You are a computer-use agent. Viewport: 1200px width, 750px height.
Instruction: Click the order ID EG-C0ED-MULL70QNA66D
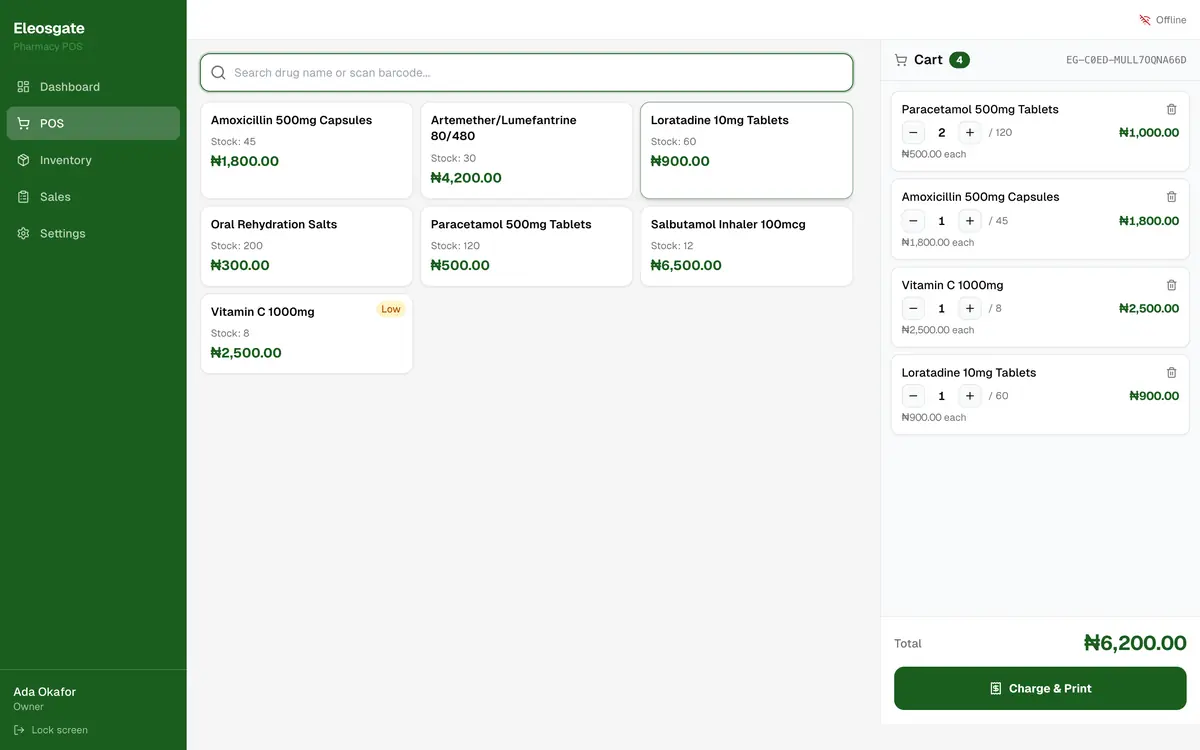pyautogui.click(x=1126, y=60)
